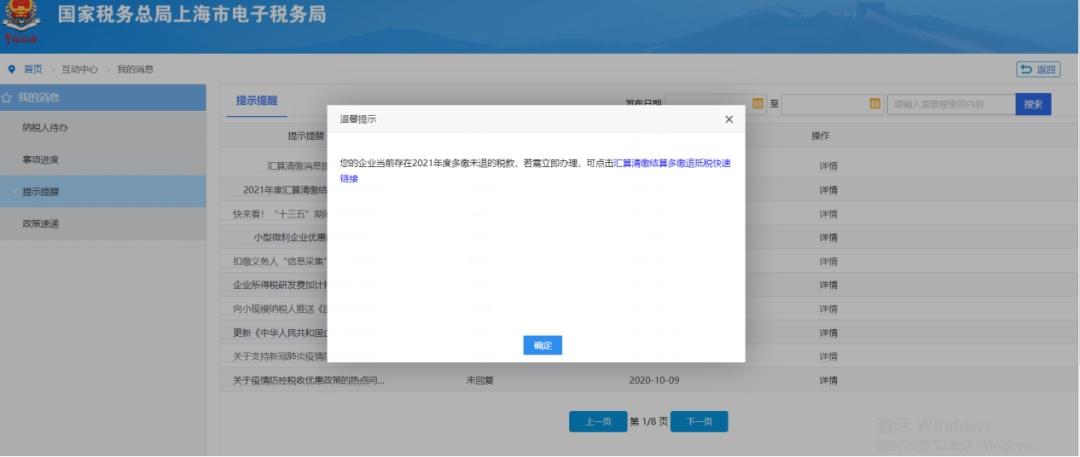This screenshot has height=457, width=1080.
Task: Click the star icon beside 我的消息
Action: pyautogui.click(x=7, y=97)
